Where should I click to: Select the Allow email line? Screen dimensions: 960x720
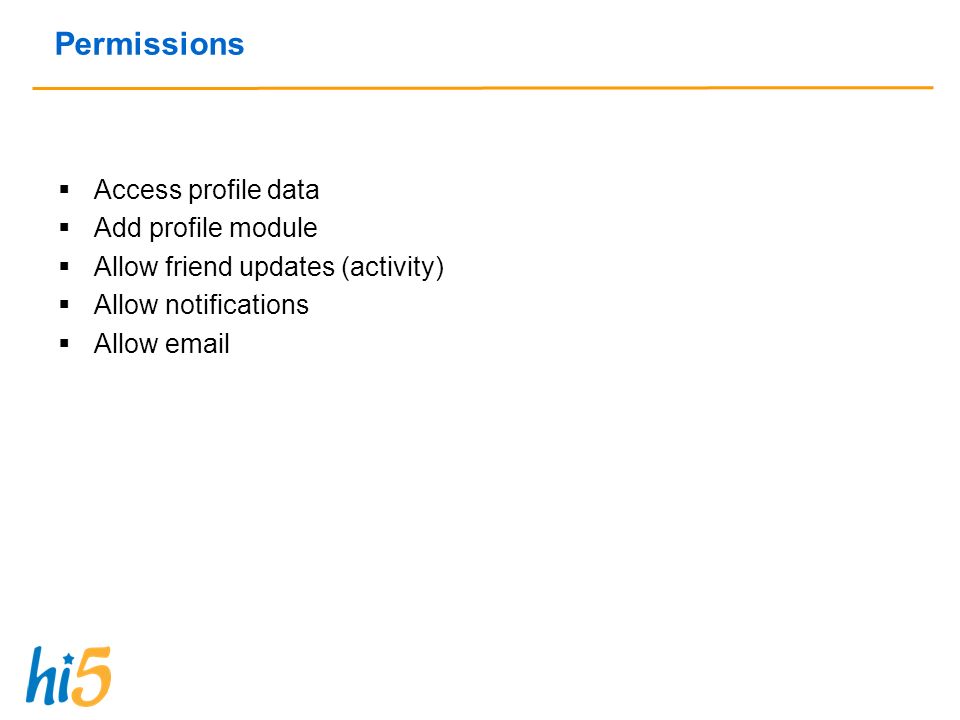[162, 343]
